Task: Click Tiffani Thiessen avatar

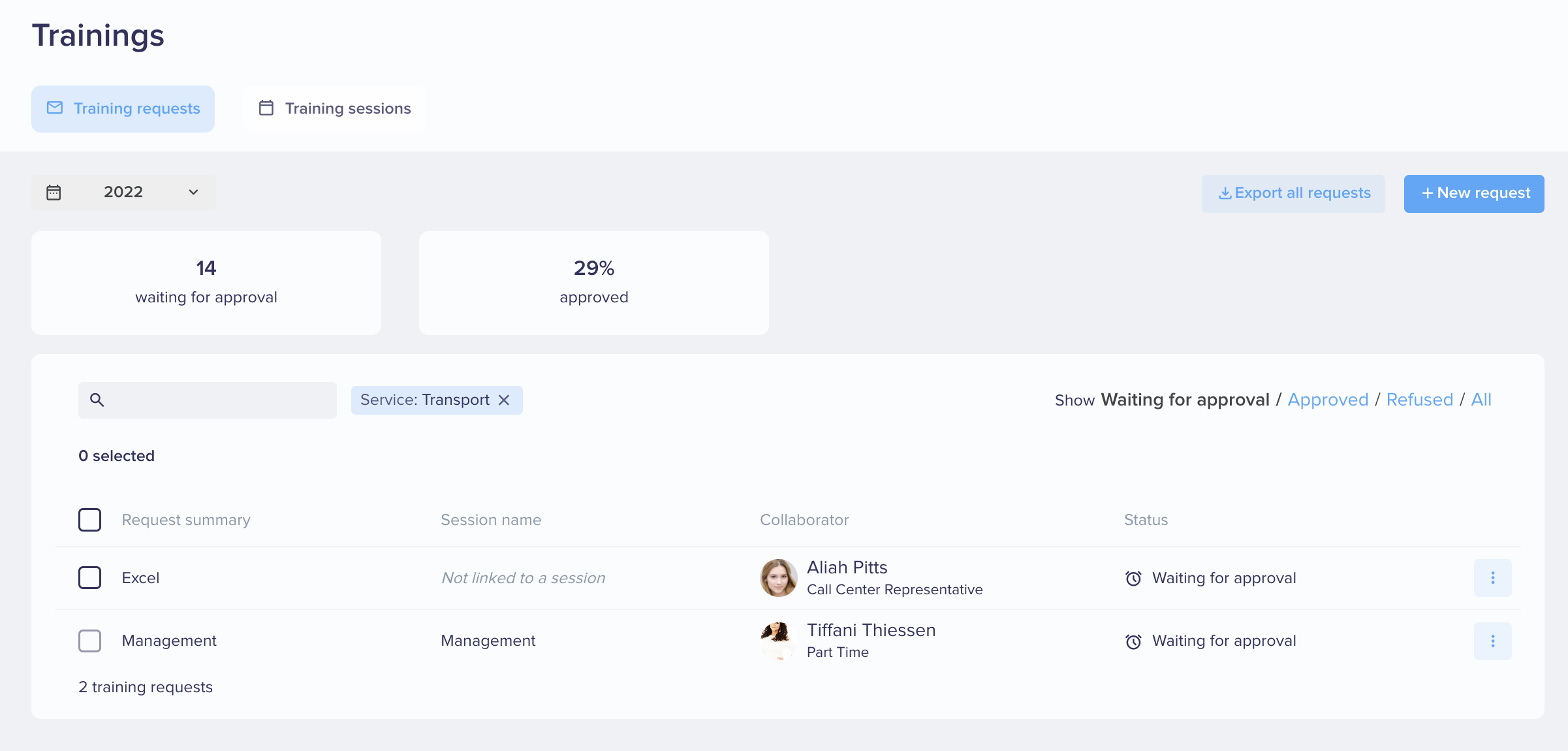Action: [779, 641]
